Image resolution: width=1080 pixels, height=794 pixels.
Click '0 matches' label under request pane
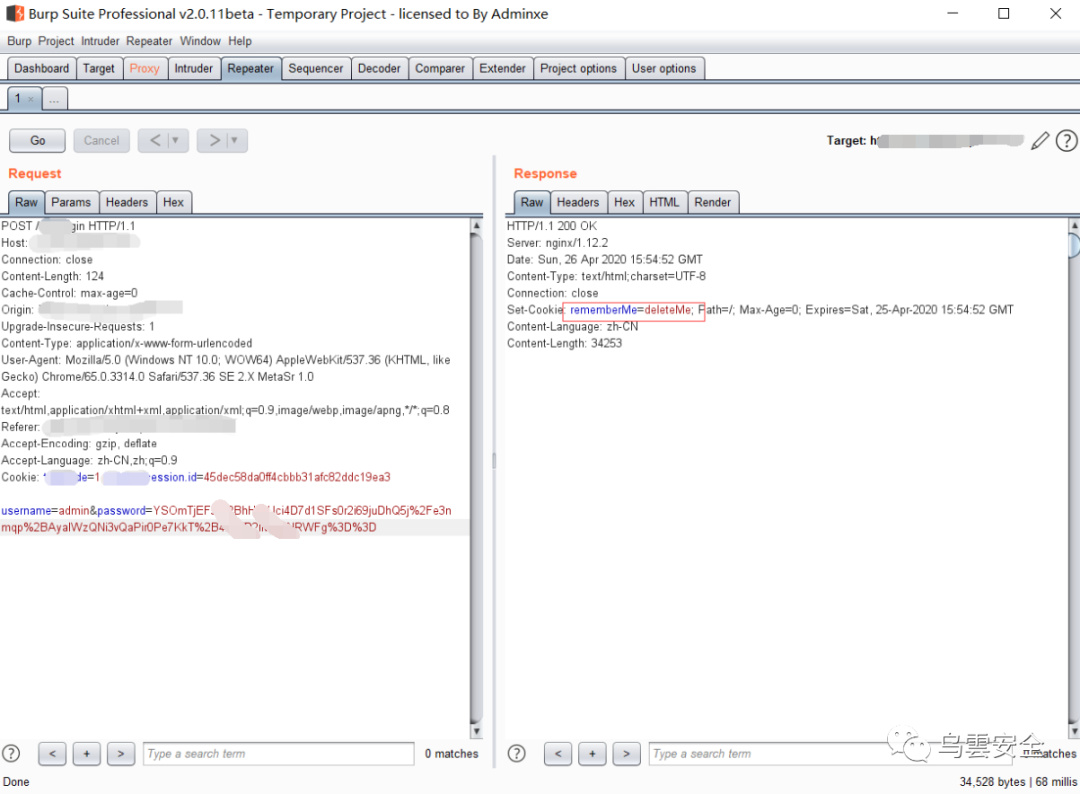coord(451,754)
